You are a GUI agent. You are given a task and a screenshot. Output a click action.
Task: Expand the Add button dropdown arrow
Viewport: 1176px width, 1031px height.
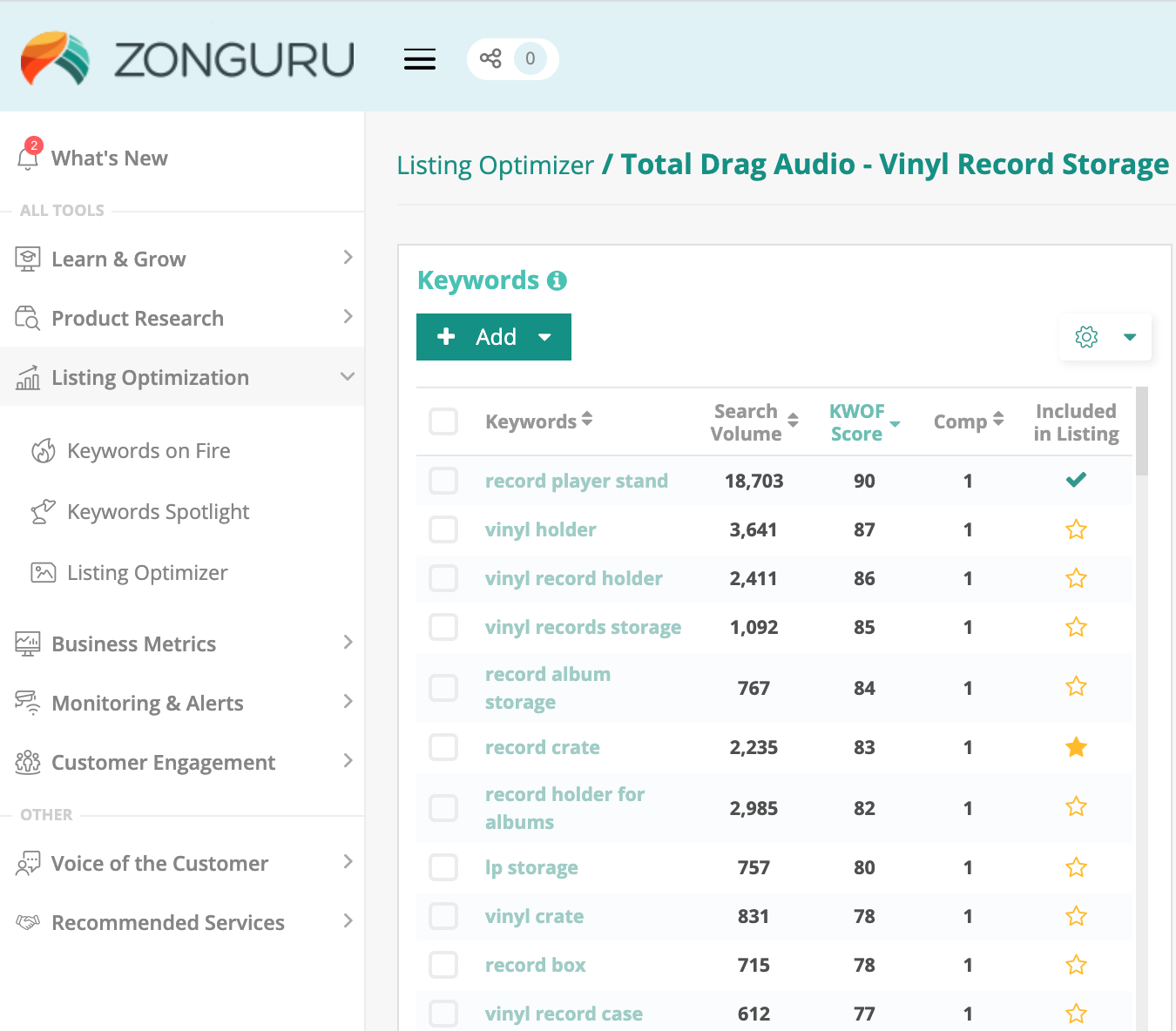545,337
